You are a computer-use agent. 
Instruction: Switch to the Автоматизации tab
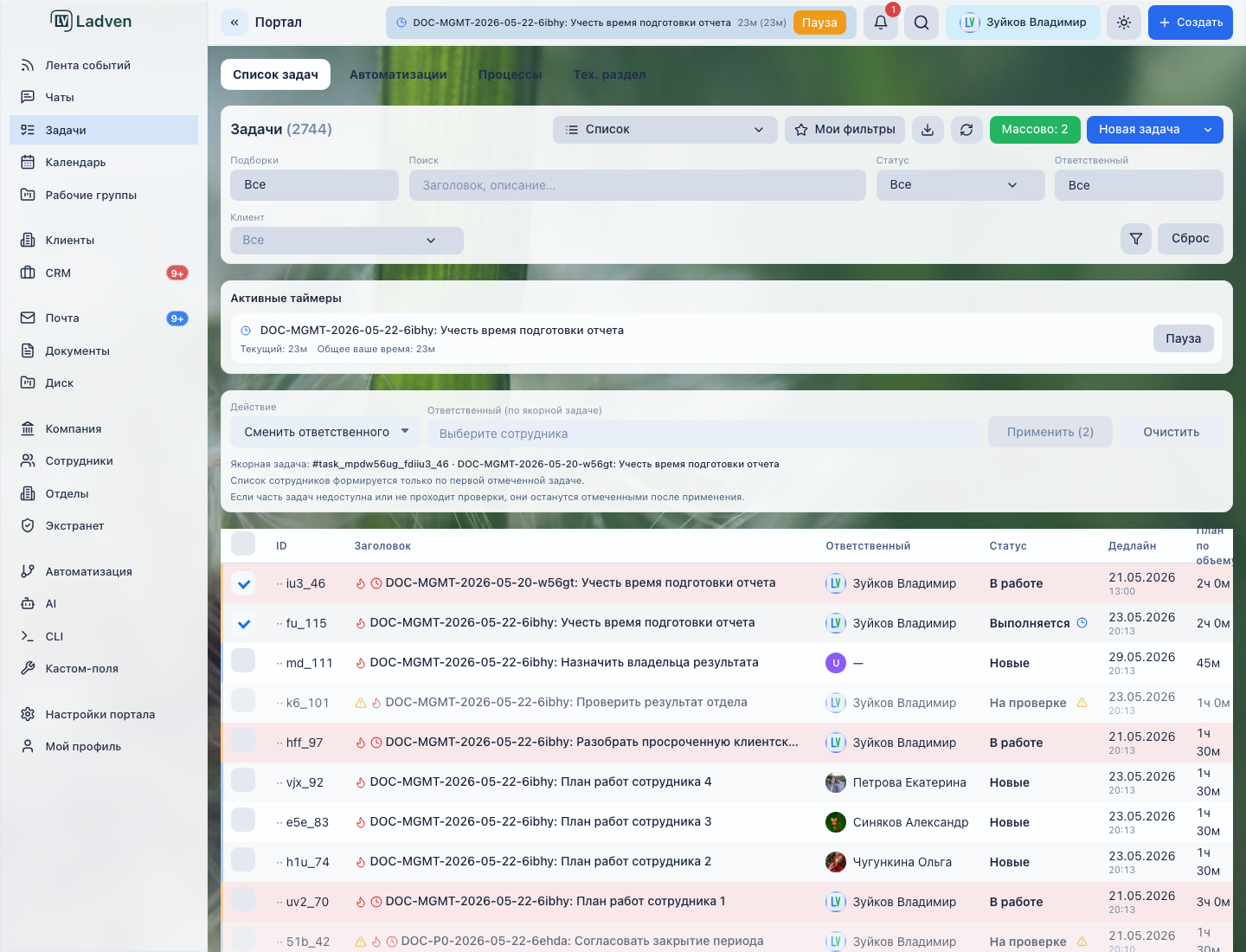398,74
